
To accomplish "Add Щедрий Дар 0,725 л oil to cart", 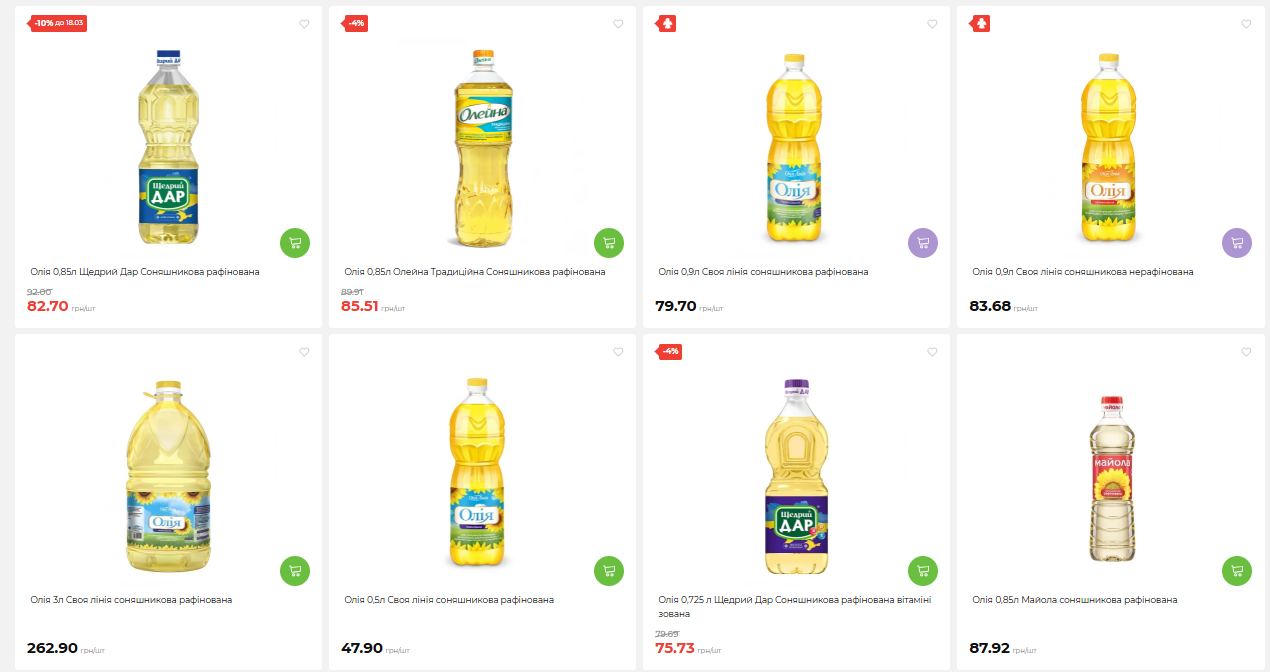I will pos(923,571).
